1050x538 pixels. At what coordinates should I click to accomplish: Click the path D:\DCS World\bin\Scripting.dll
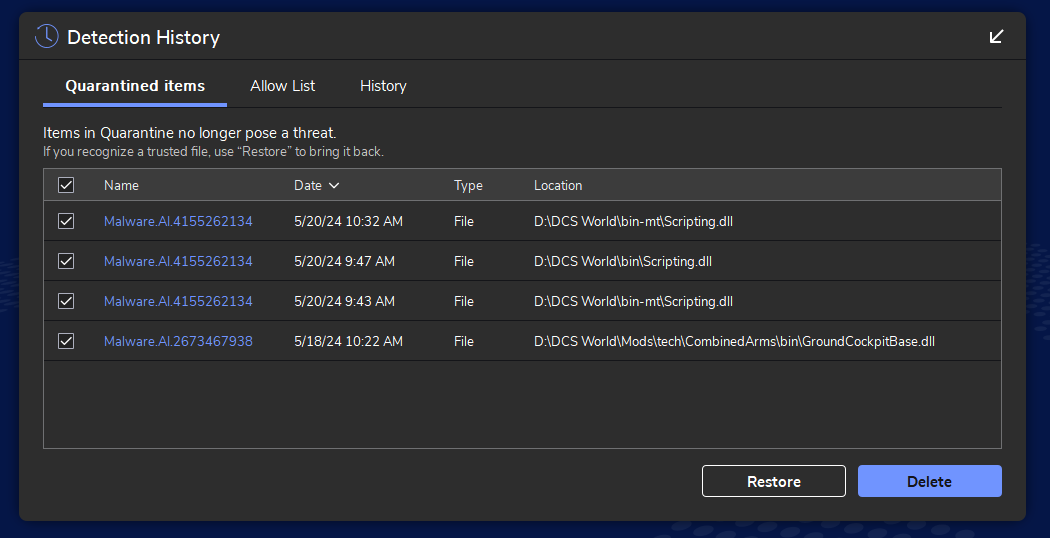[x=623, y=261]
